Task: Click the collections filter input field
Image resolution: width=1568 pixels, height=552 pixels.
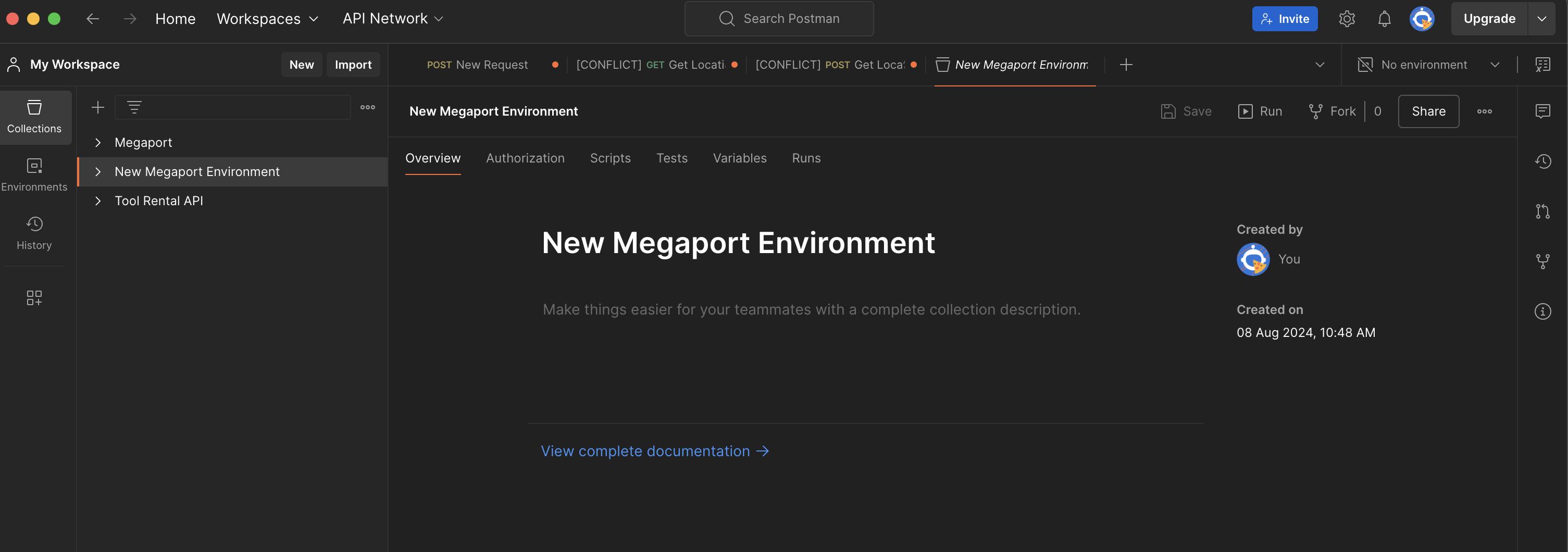Action: pos(232,108)
